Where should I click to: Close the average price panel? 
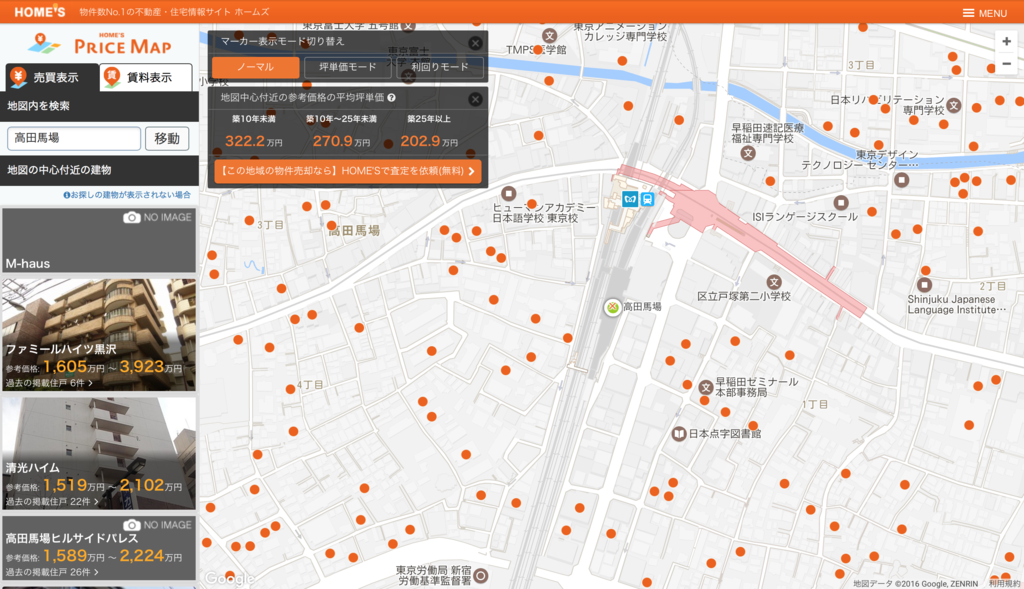click(475, 99)
